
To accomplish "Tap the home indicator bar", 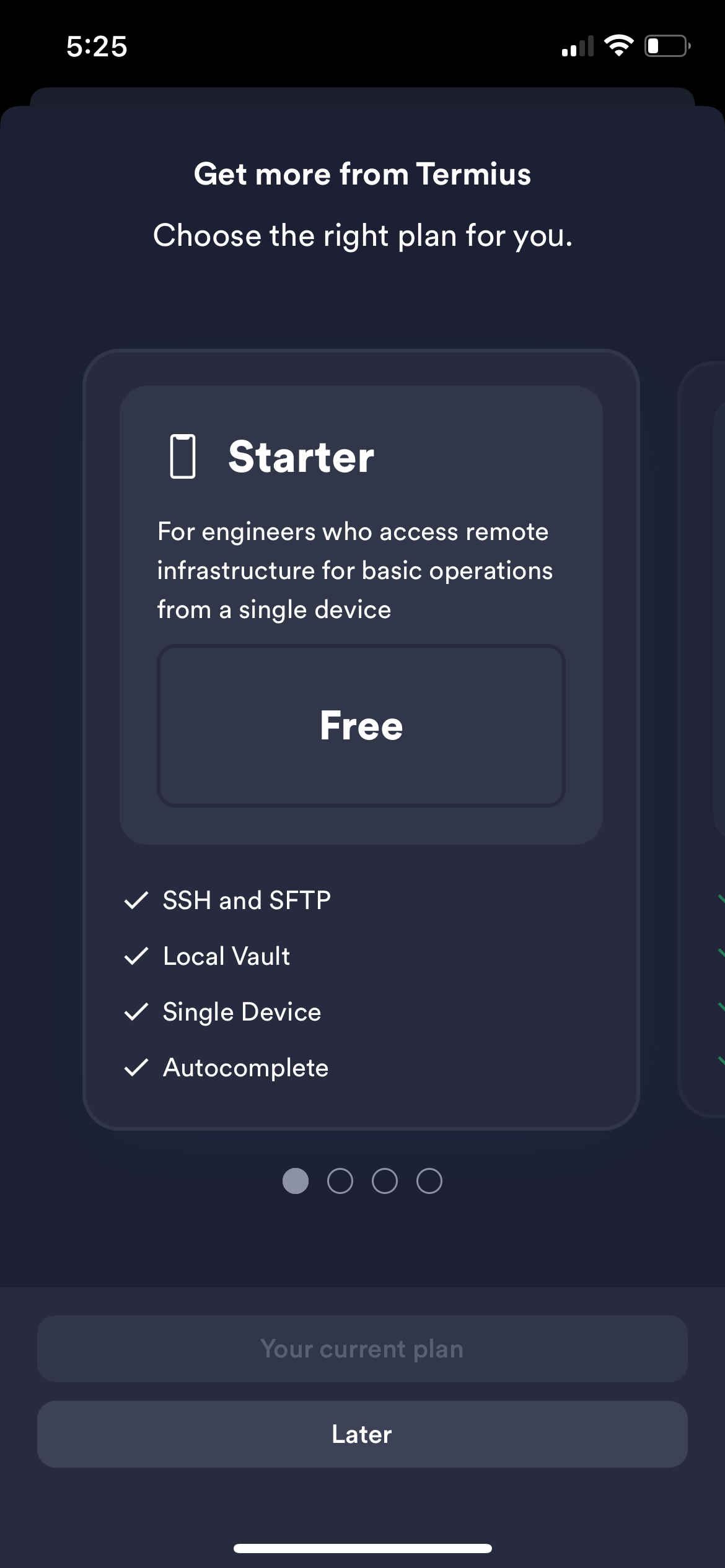I will coord(362,1548).
